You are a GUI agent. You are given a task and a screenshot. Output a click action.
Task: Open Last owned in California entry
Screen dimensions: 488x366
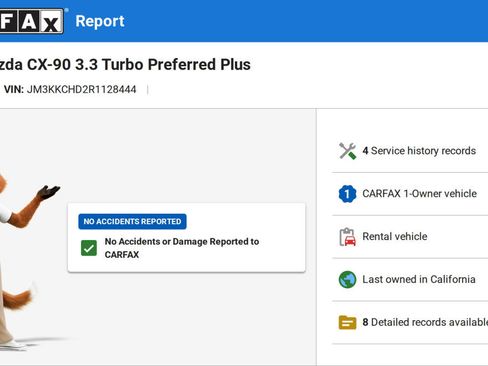click(x=419, y=279)
